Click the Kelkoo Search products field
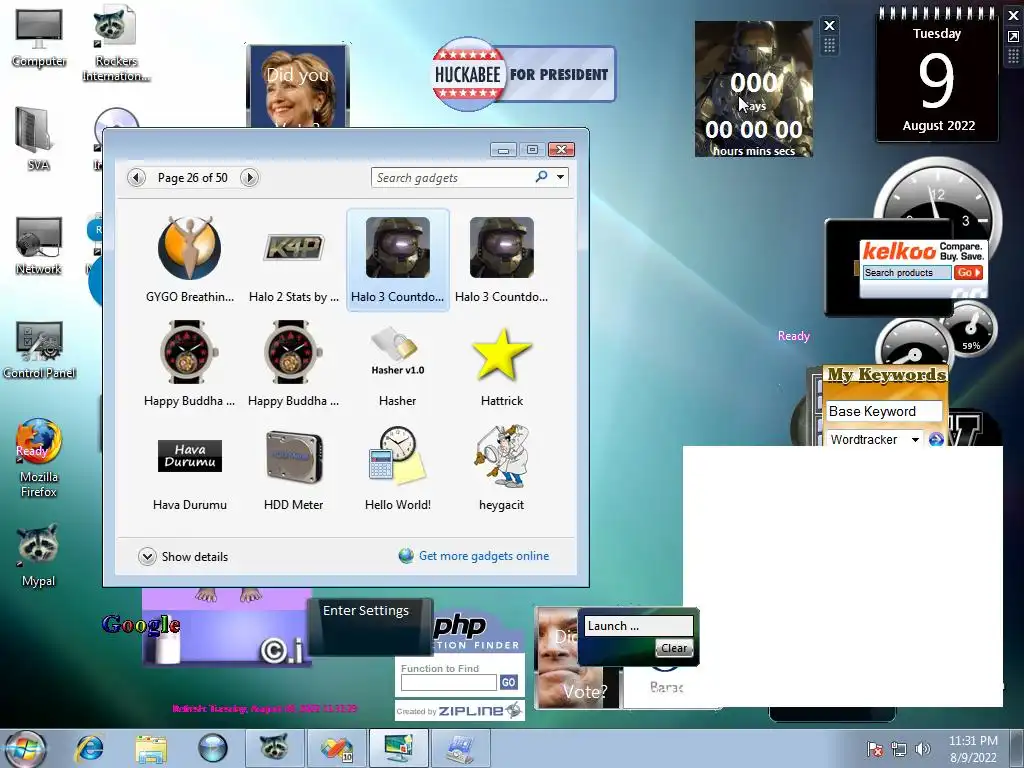 (x=907, y=273)
